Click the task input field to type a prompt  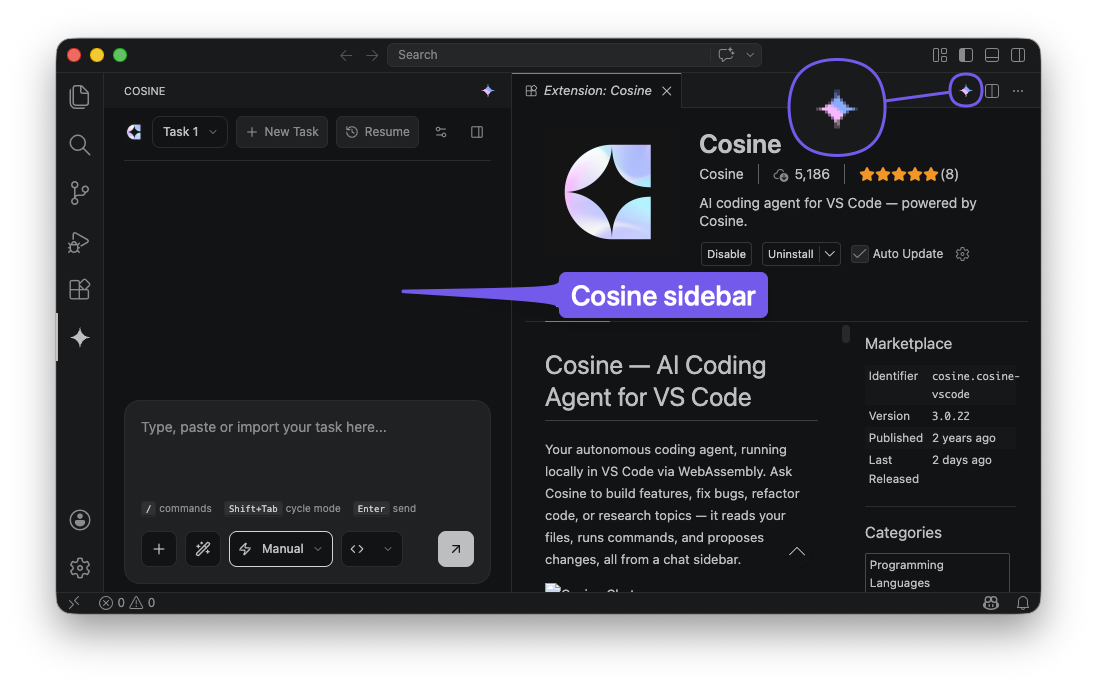tap(300, 440)
